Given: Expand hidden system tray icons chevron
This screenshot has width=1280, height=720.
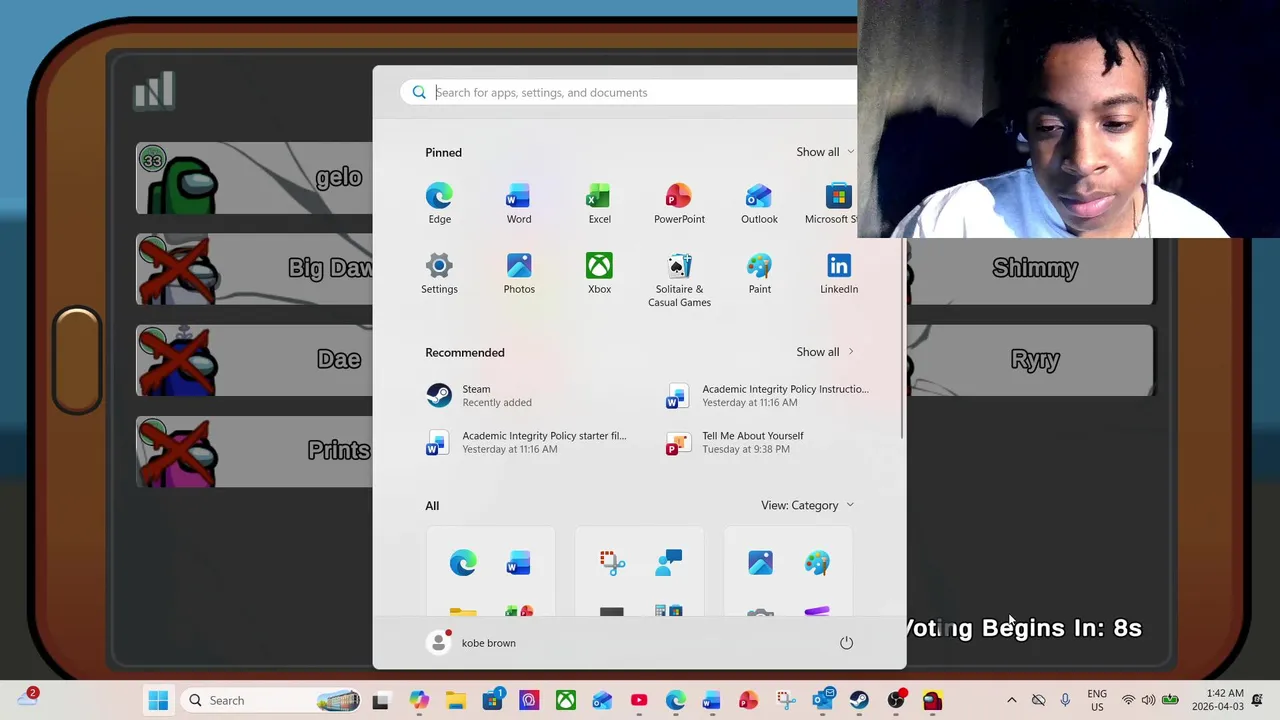Looking at the screenshot, I should [1011, 700].
